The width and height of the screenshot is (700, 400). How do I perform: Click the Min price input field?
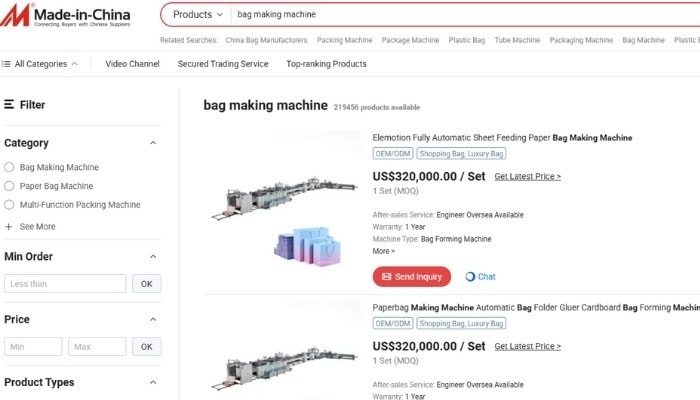pyautogui.click(x=33, y=347)
